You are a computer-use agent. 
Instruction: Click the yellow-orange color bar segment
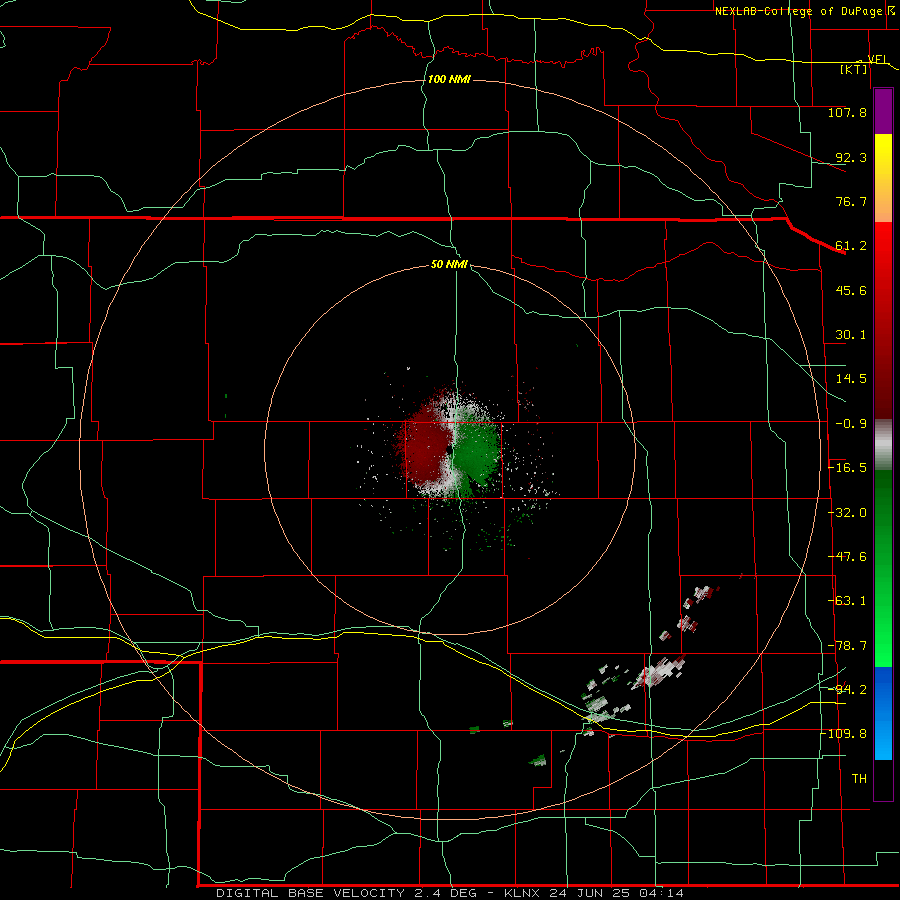pyautogui.click(x=883, y=179)
